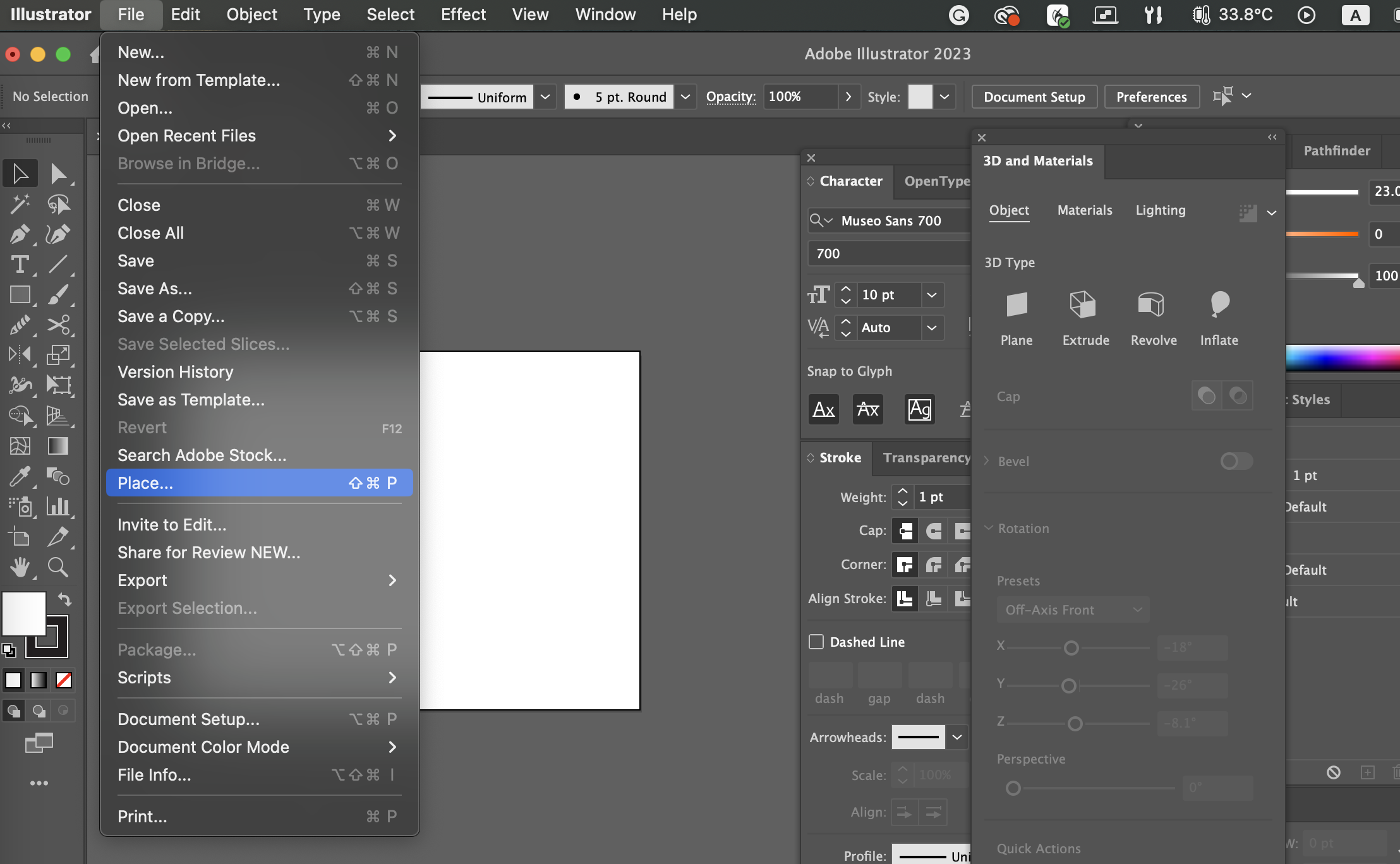Enable the Dashed Line checkbox
This screenshot has height=864, width=1400.
(816, 642)
